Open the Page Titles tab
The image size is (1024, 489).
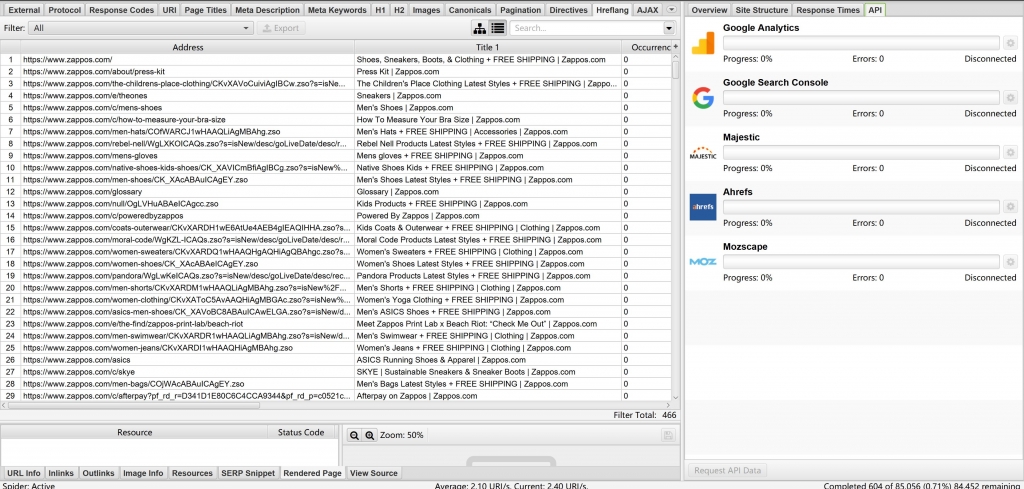(205, 10)
